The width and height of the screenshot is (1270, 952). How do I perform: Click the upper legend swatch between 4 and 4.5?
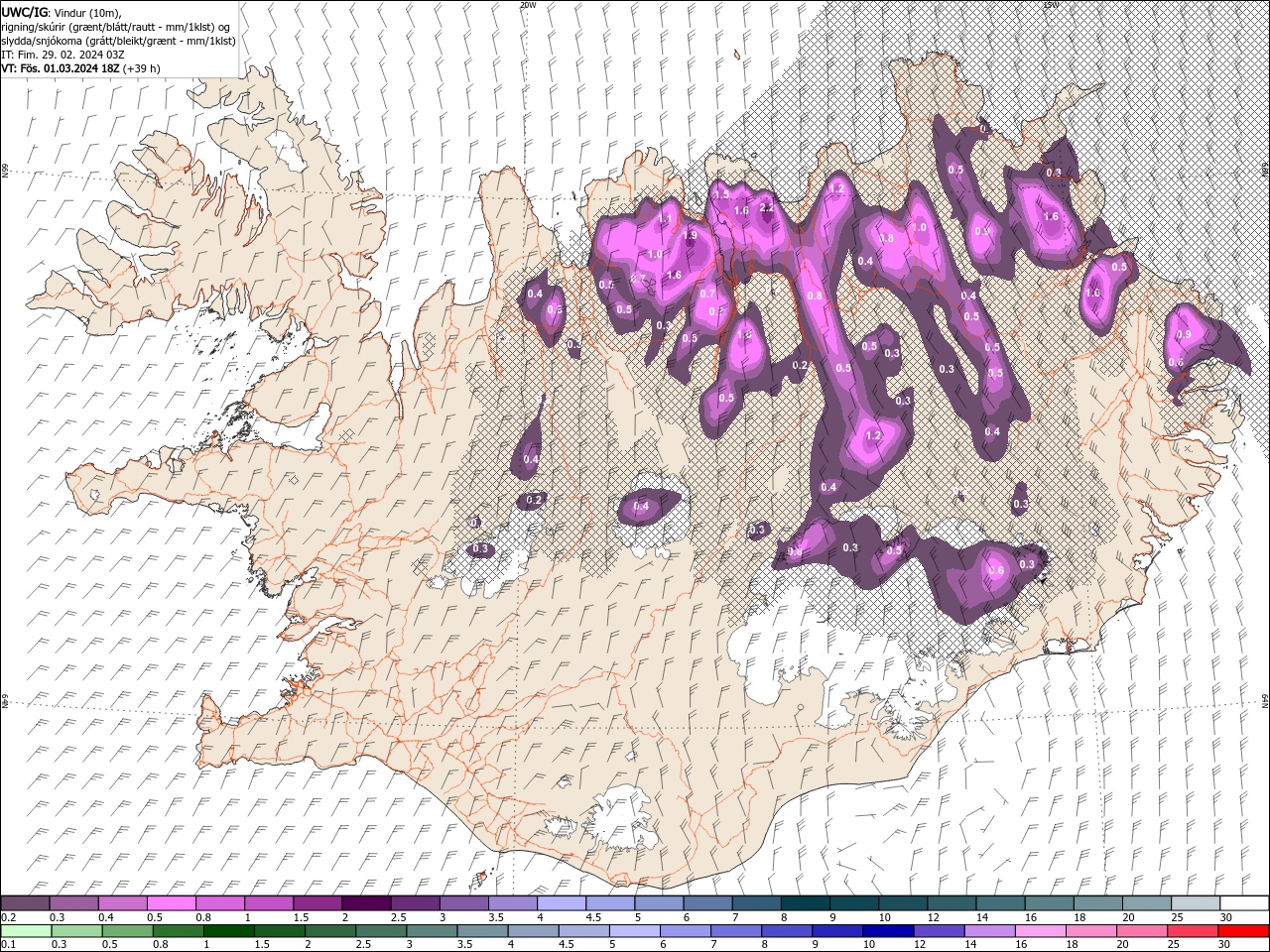point(562,903)
